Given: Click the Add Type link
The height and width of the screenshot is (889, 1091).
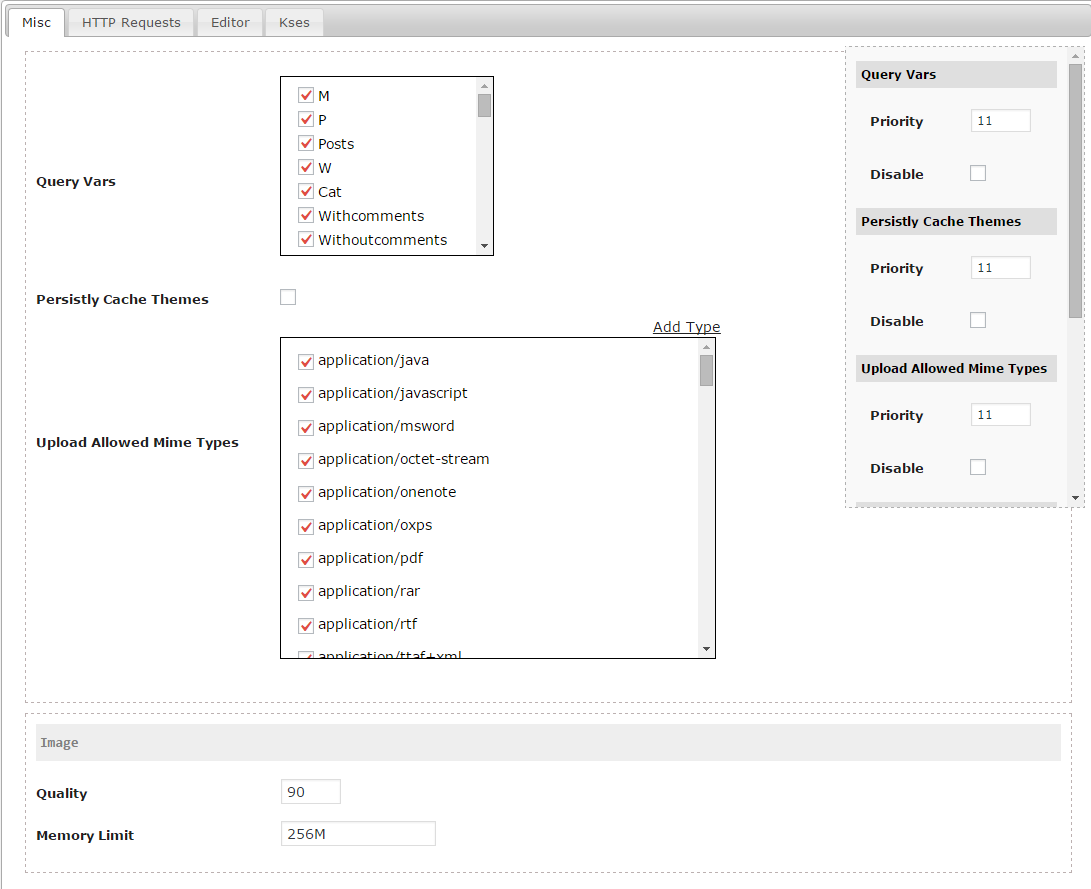Looking at the screenshot, I should pos(686,327).
